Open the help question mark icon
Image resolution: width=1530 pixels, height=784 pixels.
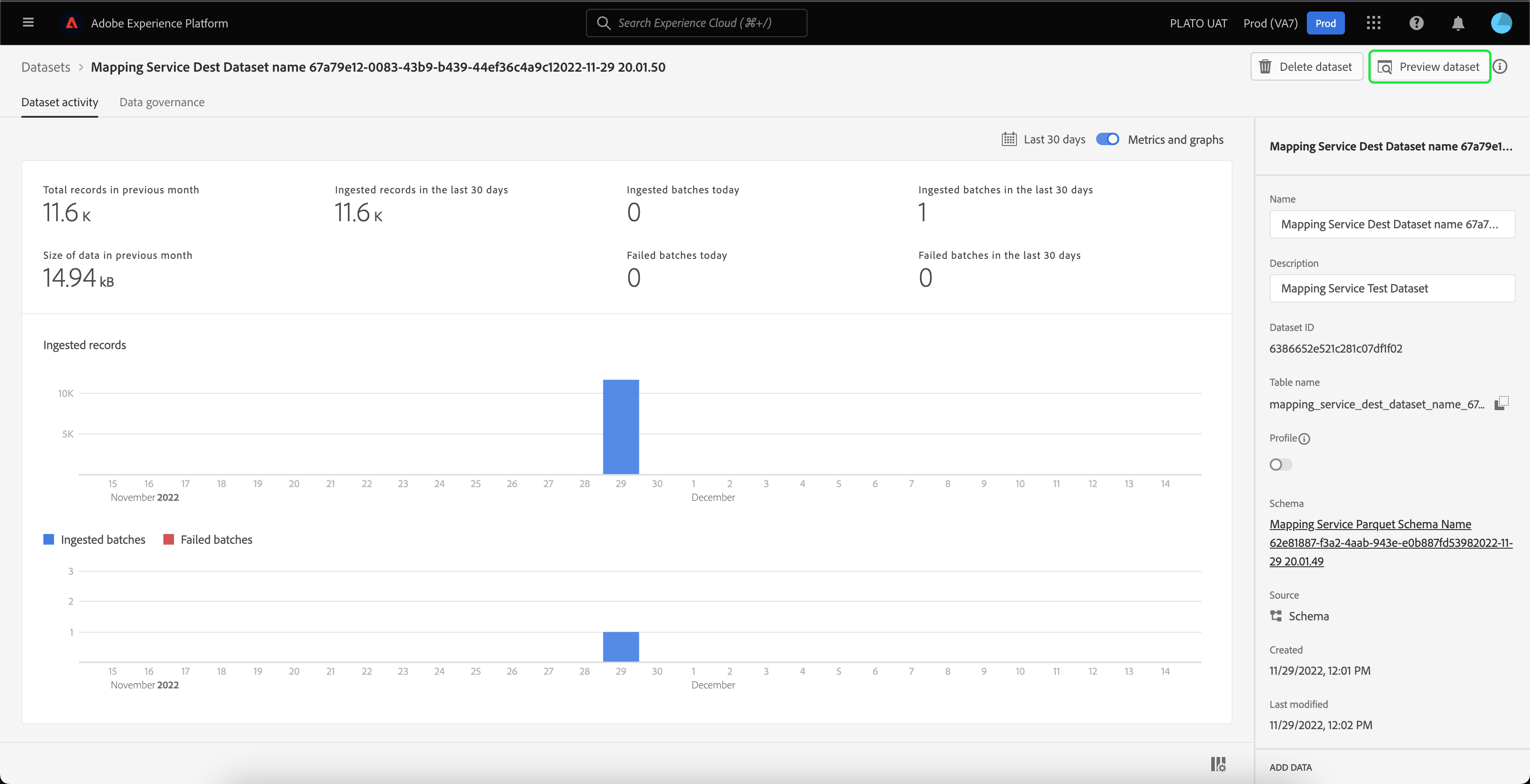pyautogui.click(x=1416, y=23)
